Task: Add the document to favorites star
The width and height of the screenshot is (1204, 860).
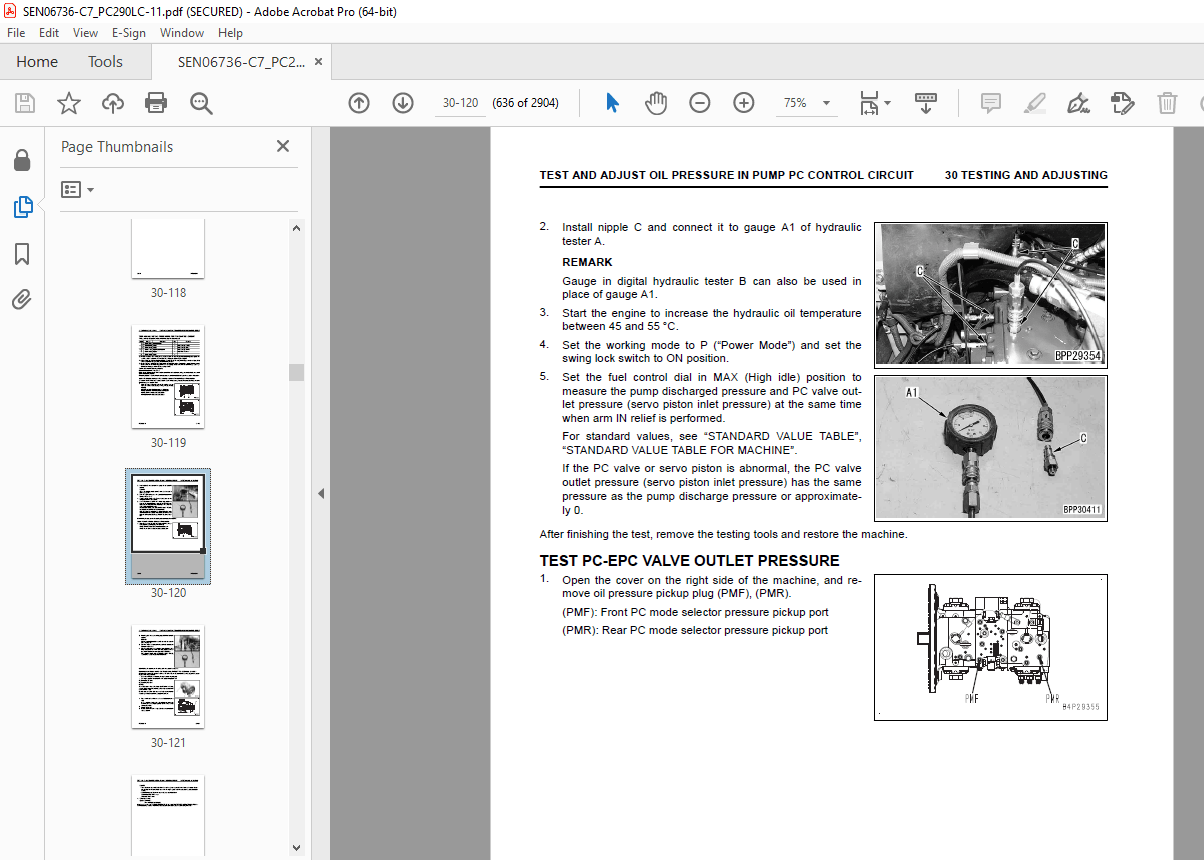Action: pyautogui.click(x=68, y=103)
